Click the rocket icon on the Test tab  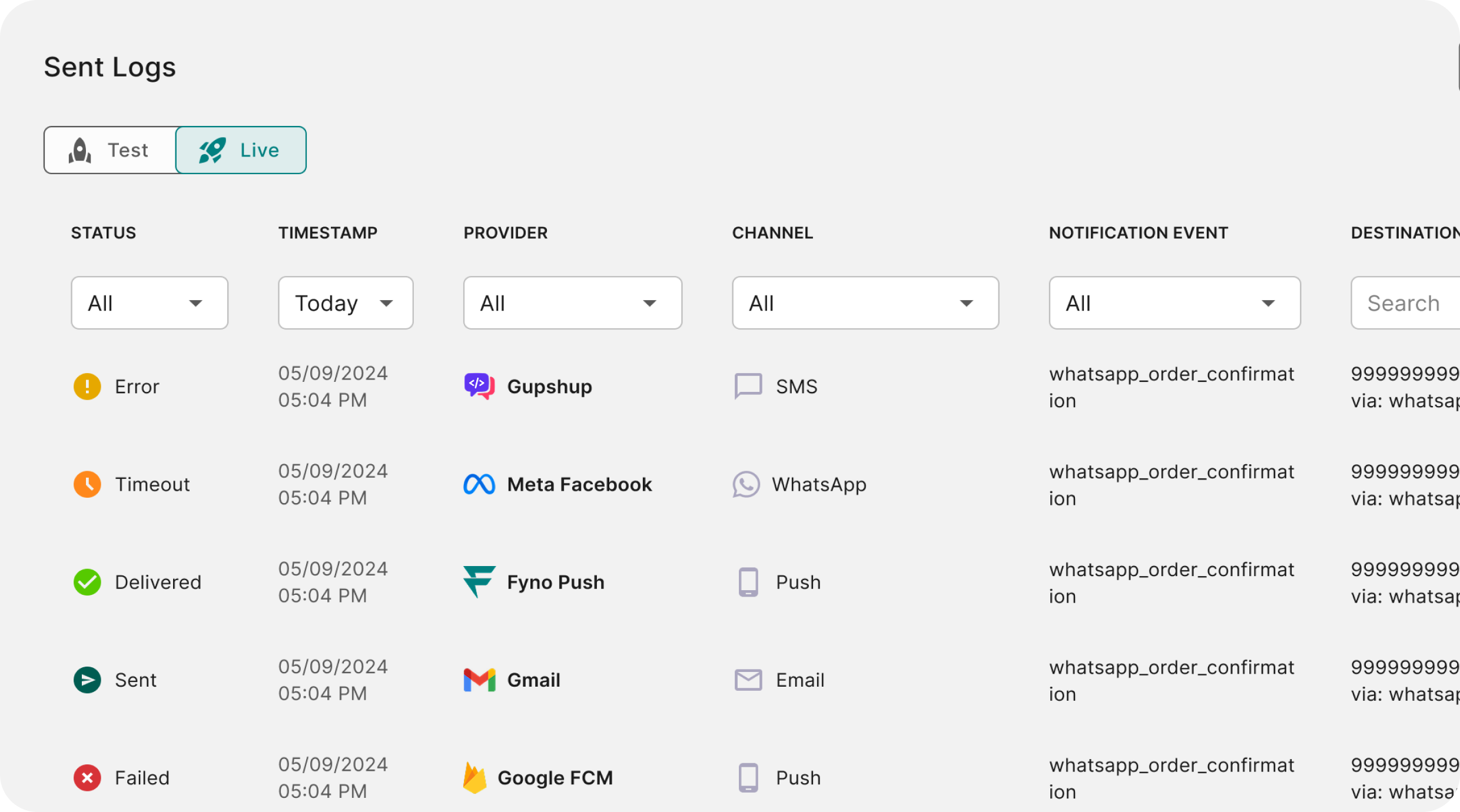pyautogui.click(x=80, y=150)
